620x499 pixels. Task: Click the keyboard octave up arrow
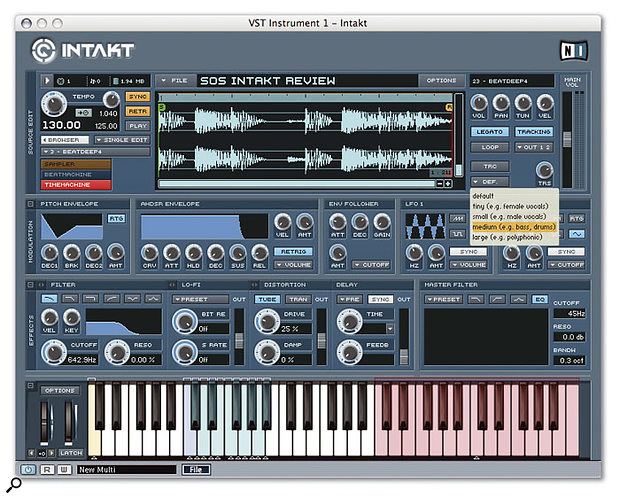click(51, 453)
